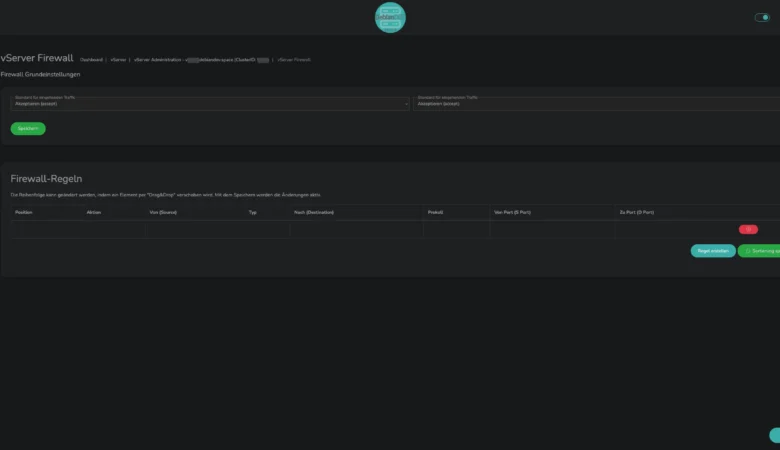Open the teal floating button at bottom right
This screenshot has width=780, height=450.
pyautogui.click(x=775, y=435)
